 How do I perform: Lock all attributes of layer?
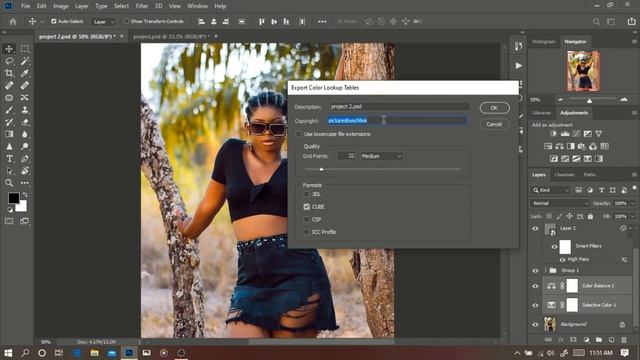[590, 216]
